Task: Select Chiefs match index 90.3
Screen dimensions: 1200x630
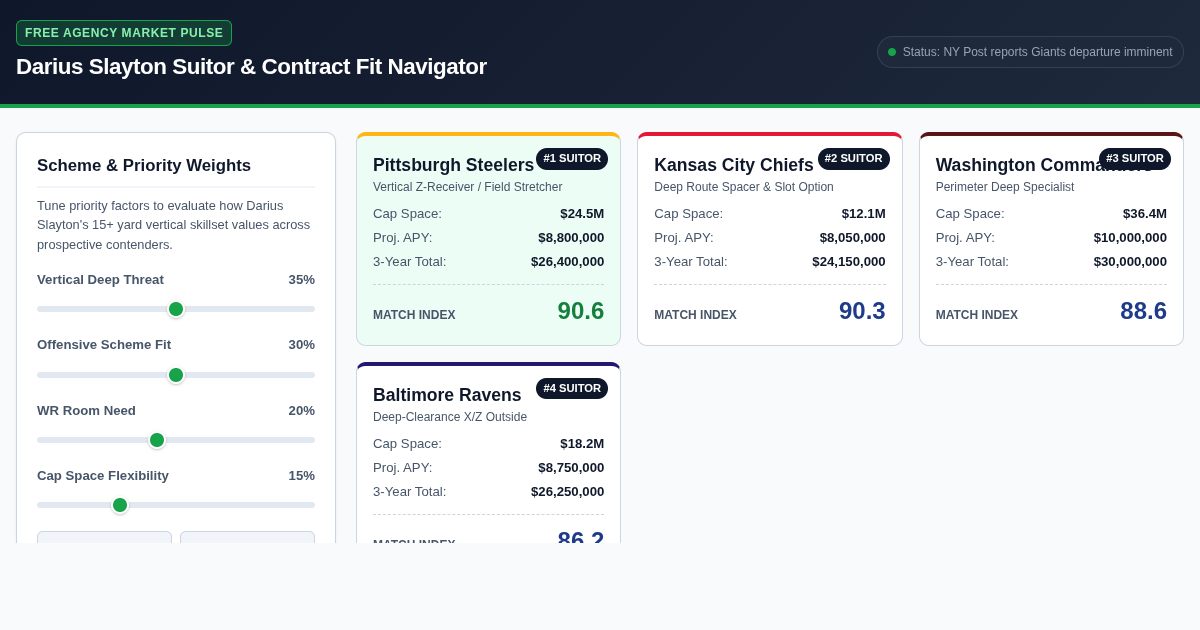Action: 862,311
